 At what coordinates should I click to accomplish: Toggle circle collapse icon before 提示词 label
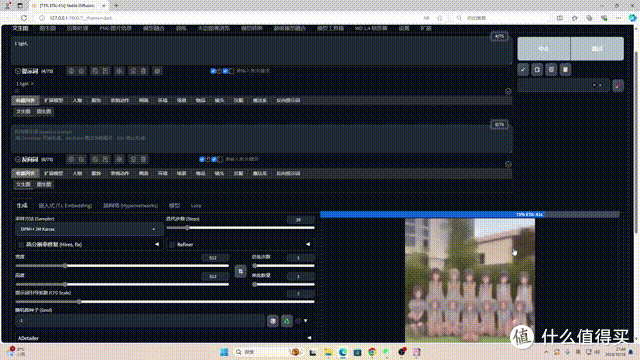click(x=18, y=71)
